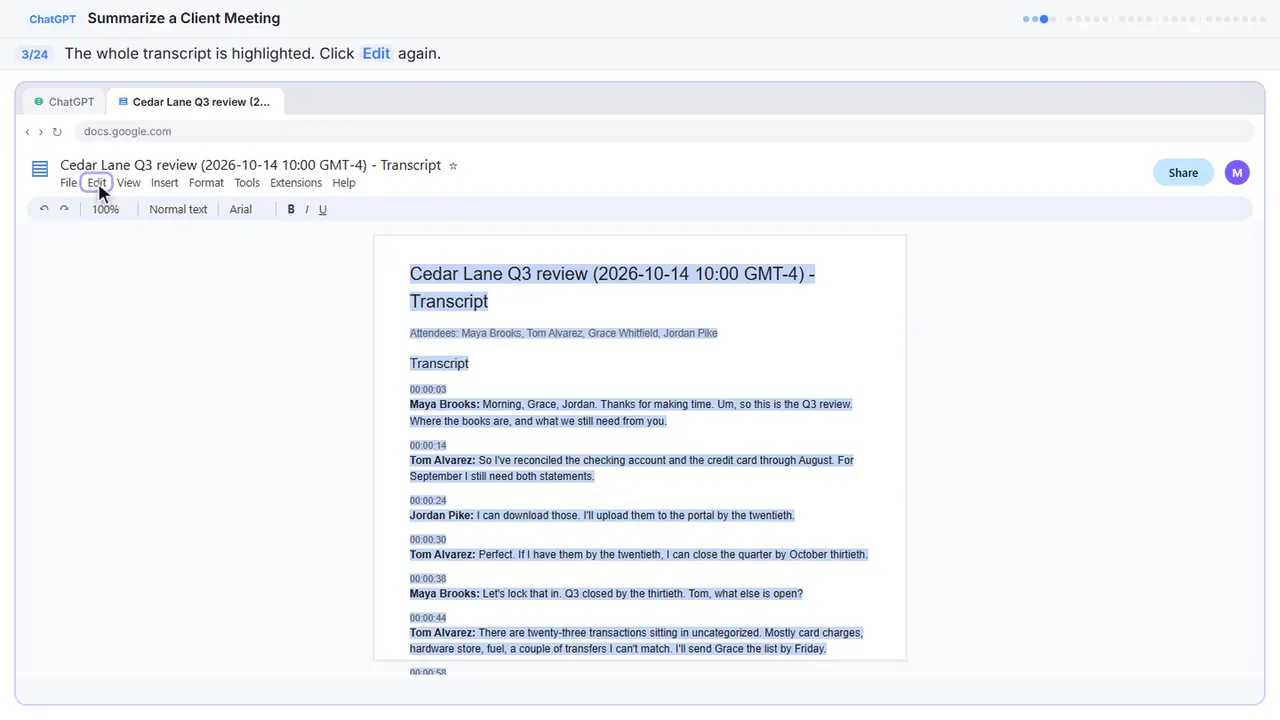Reload the docs.google.com page
The width and height of the screenshot is (1280, 720).
tap(57, 132)
